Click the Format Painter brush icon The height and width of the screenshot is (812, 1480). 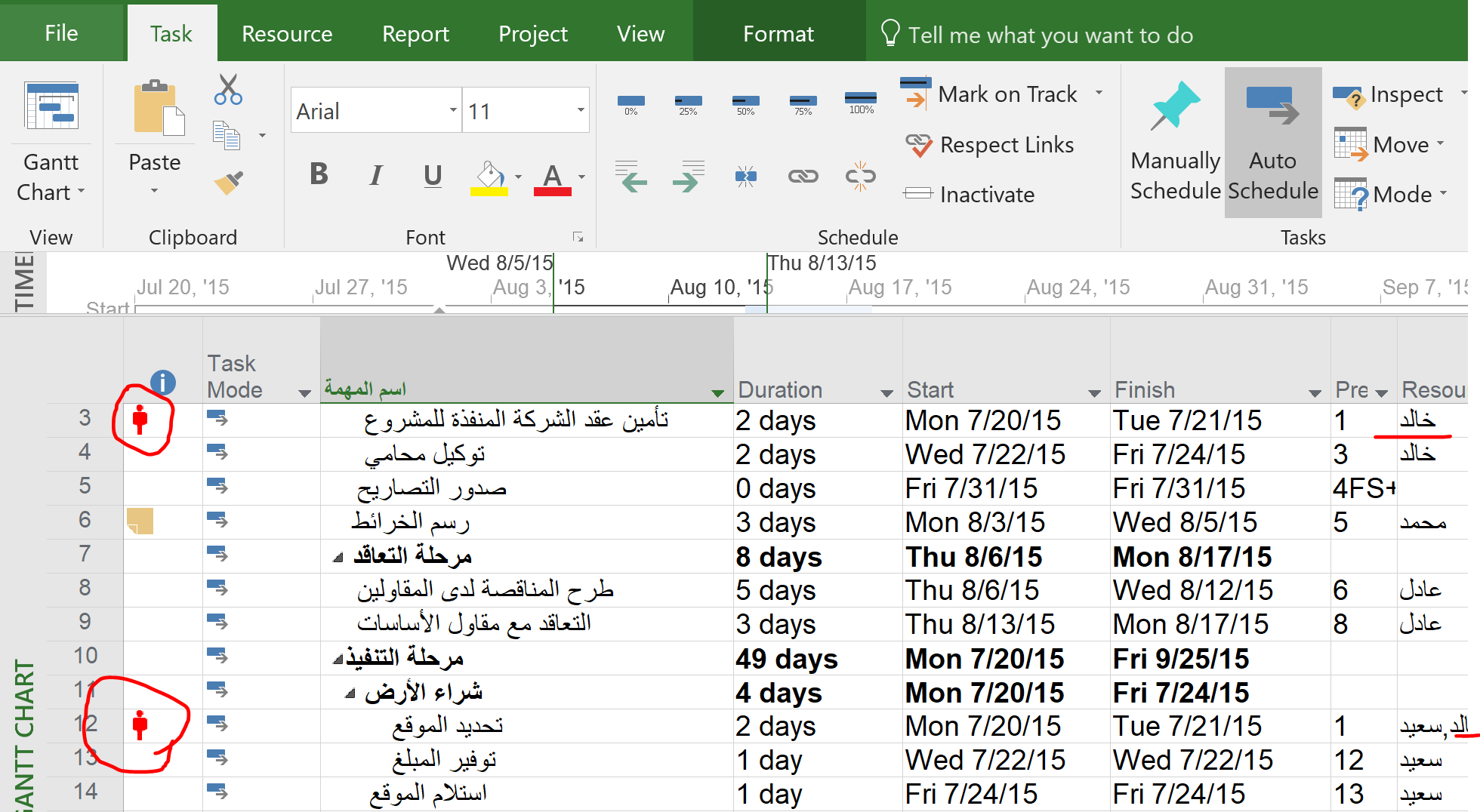[228, 183]
